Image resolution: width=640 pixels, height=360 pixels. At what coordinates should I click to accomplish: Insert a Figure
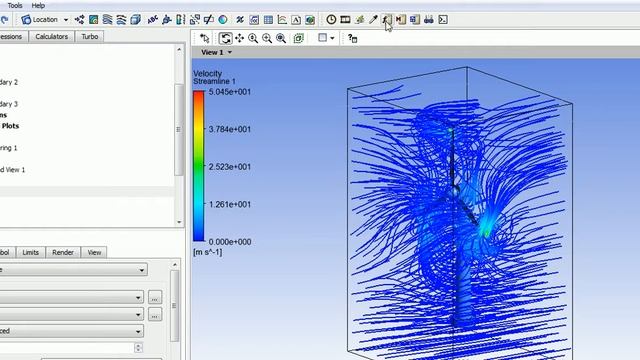click(x=310, y=20)
